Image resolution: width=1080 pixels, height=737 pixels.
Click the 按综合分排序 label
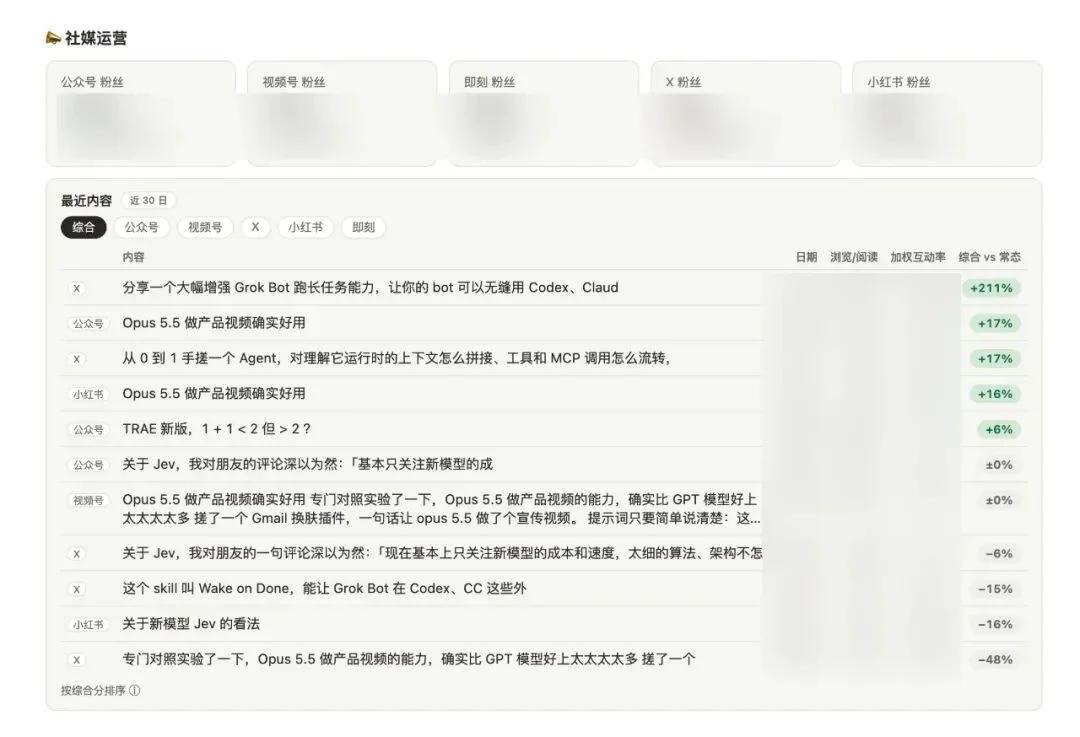pyautogui.click(x=93, y=690)
